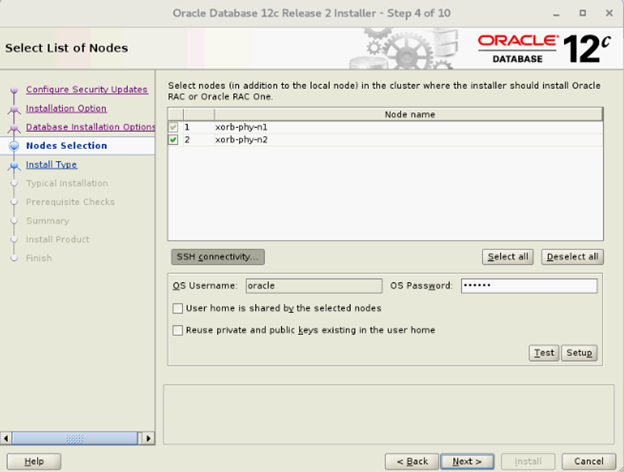Click the SSH Setup button

pos(579,353)
